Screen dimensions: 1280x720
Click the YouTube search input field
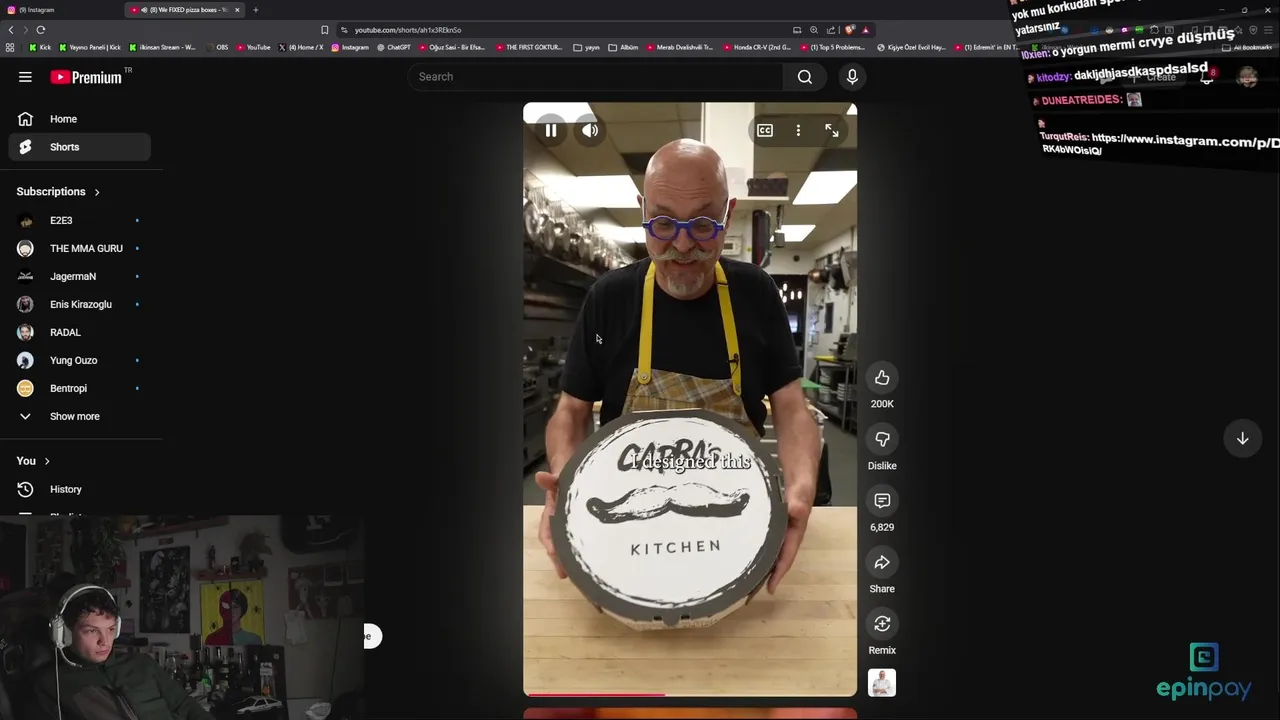pos(595,77)
